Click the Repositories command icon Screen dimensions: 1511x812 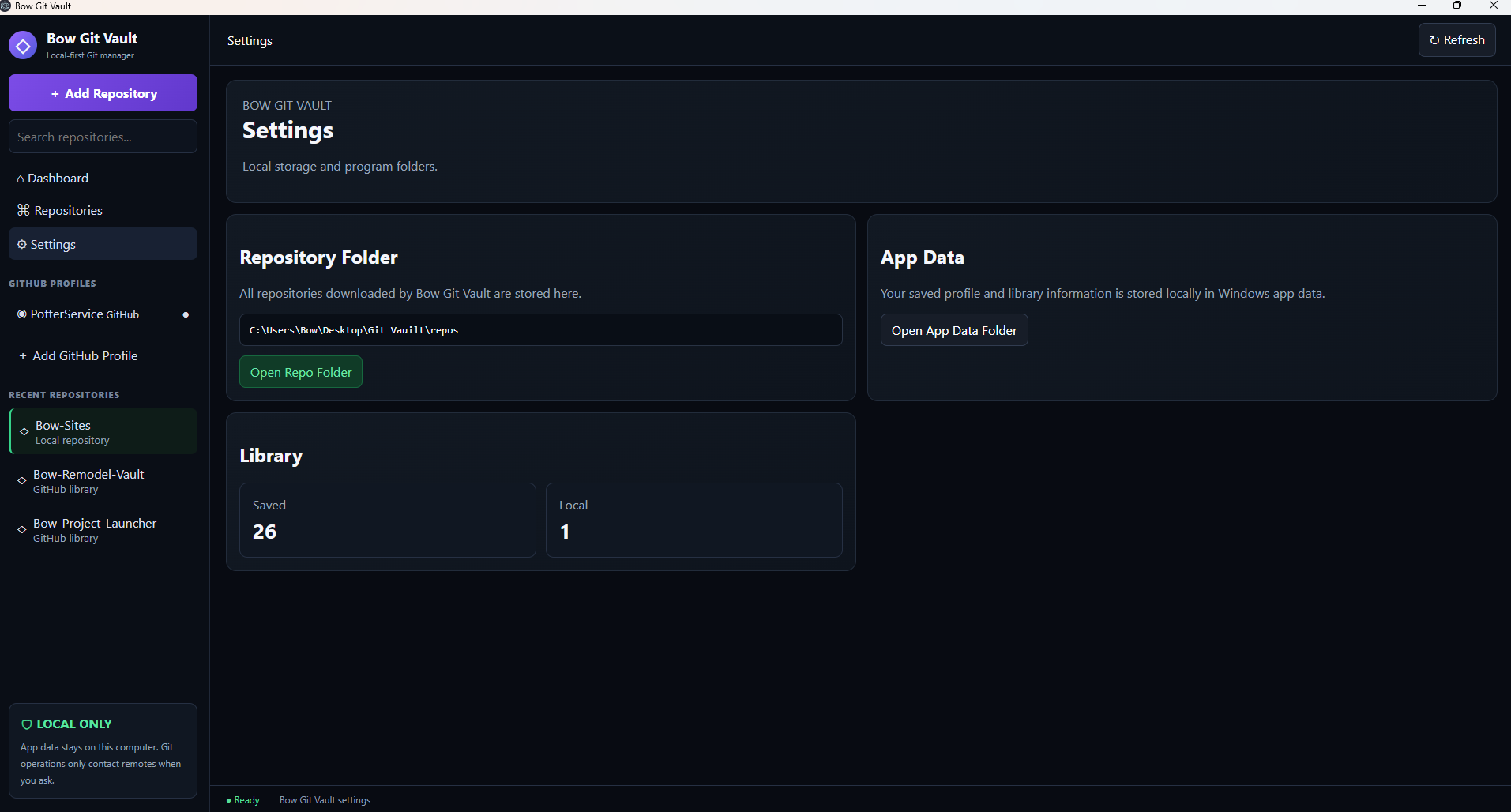[x=24, y=210]
